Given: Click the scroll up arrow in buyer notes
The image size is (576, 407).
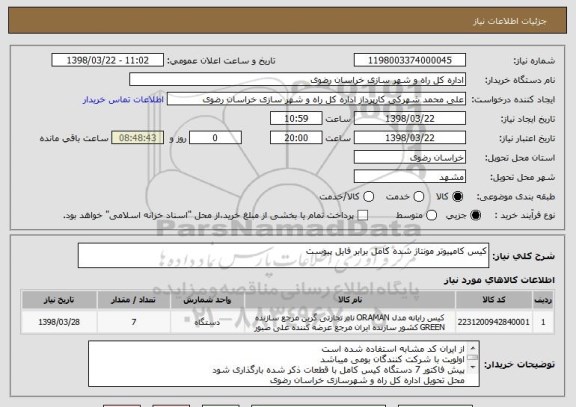Looking at the screenshot, I should 473,347.
